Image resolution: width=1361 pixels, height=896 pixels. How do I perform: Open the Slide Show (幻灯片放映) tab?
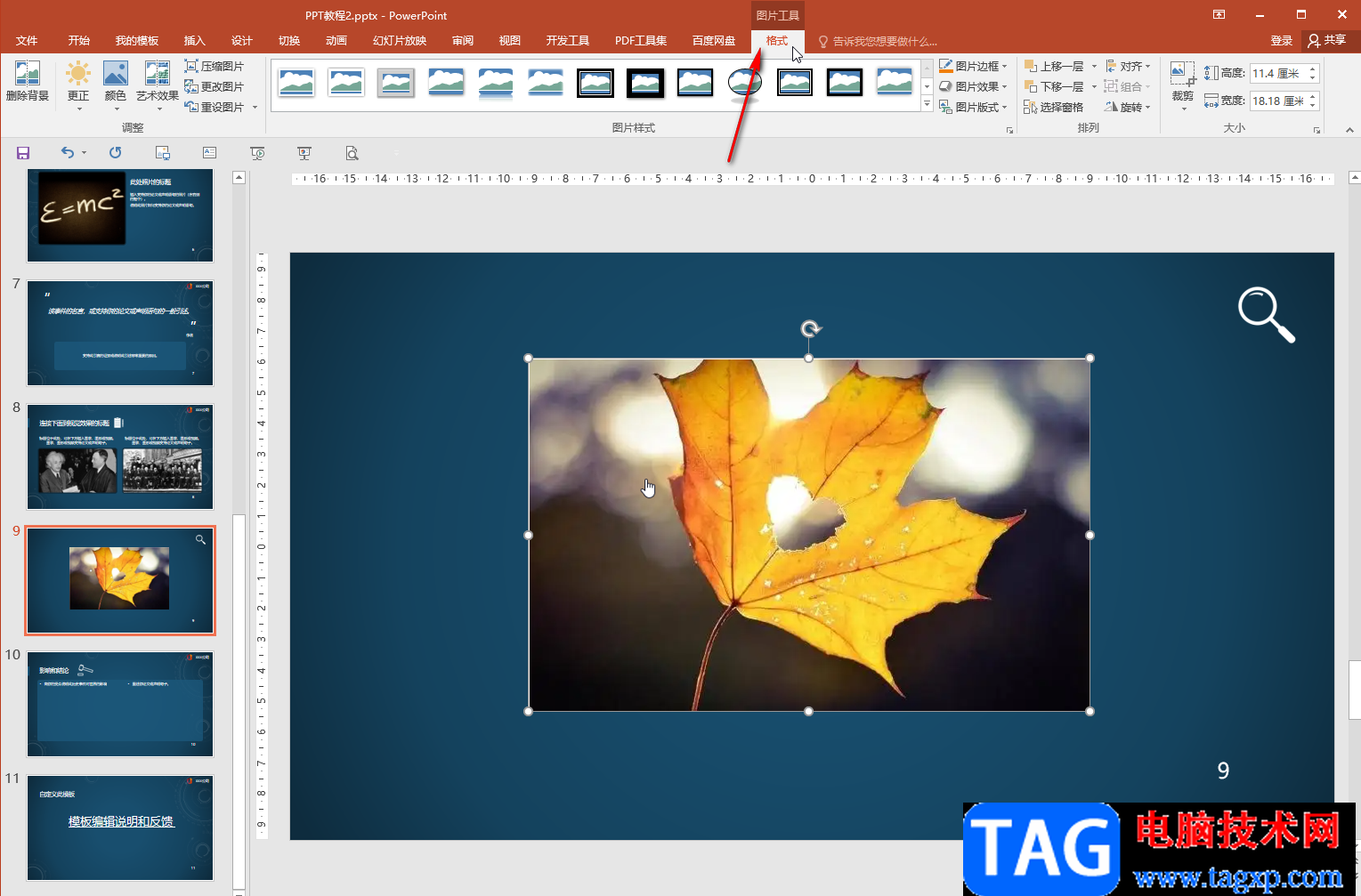pyautogui.click(x=400, y=41)
